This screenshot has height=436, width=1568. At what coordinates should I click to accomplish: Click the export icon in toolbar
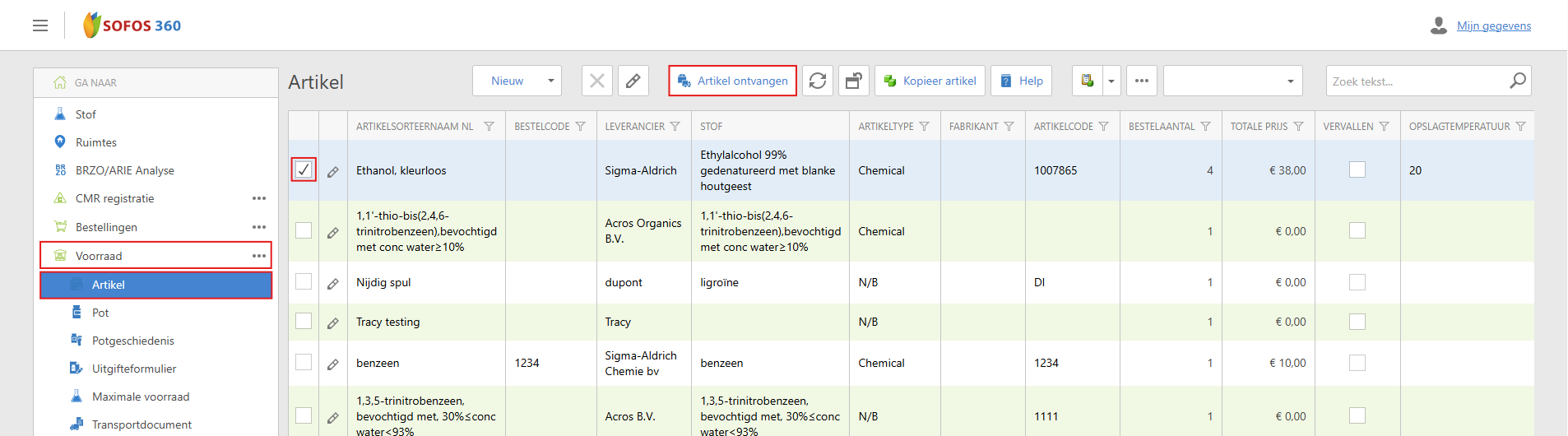click(x=1088, y=81)
